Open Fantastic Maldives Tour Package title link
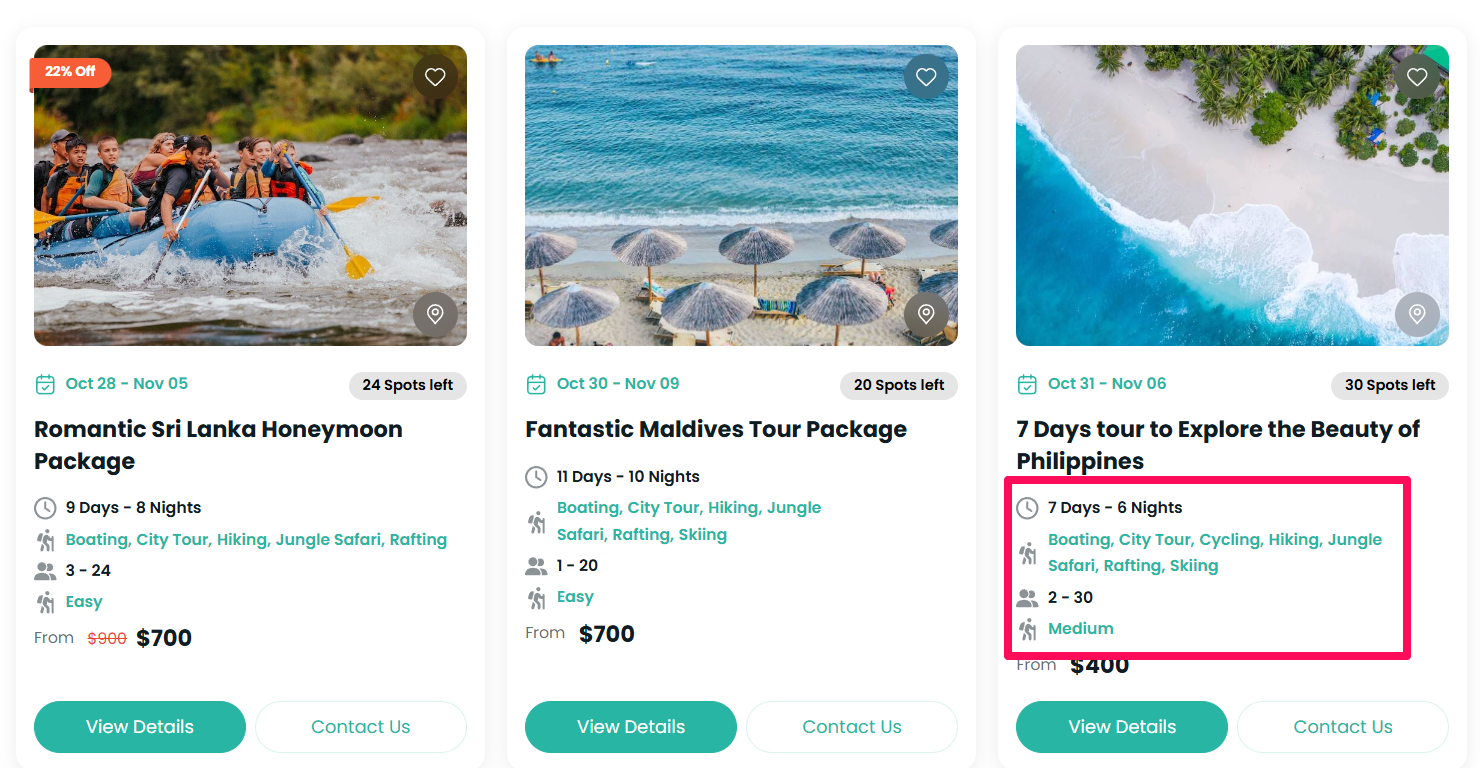The width and height of the screenshot is (1480, 768). pyautogui.click(x=716, y=430)
